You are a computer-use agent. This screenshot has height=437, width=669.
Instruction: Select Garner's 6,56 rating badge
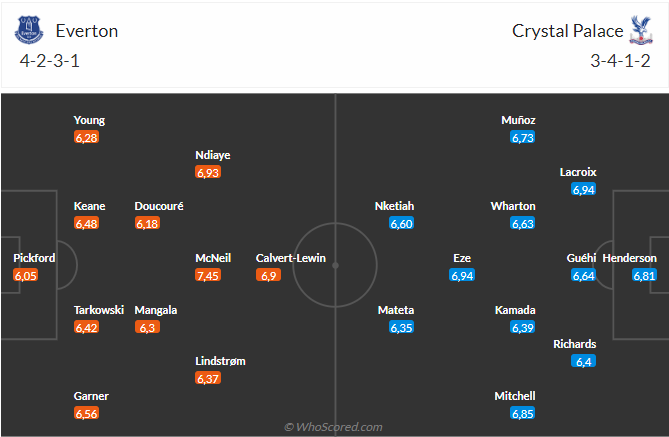click(x=87, y=413)
